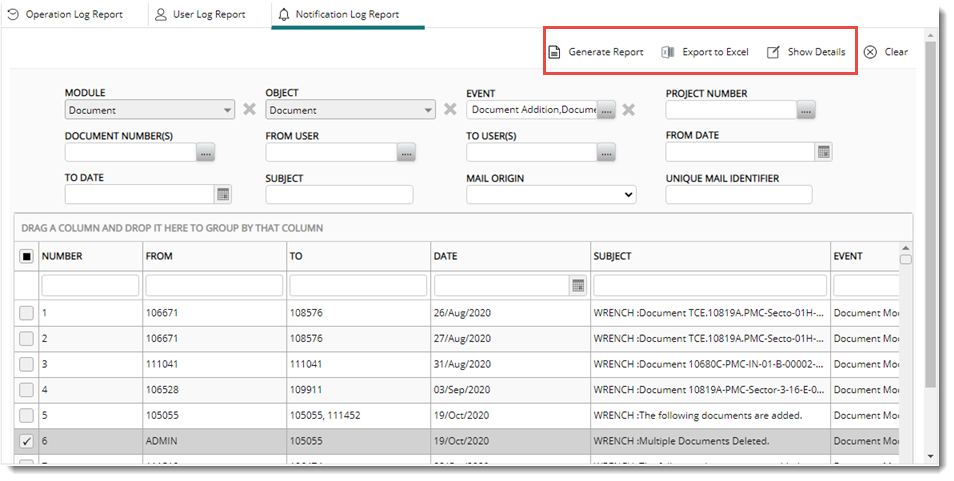Image resolution: width=954 pixels, height=481 pixels.
Task: Click the page scrollbar down arrow
Action: click(x=930, y=457)
